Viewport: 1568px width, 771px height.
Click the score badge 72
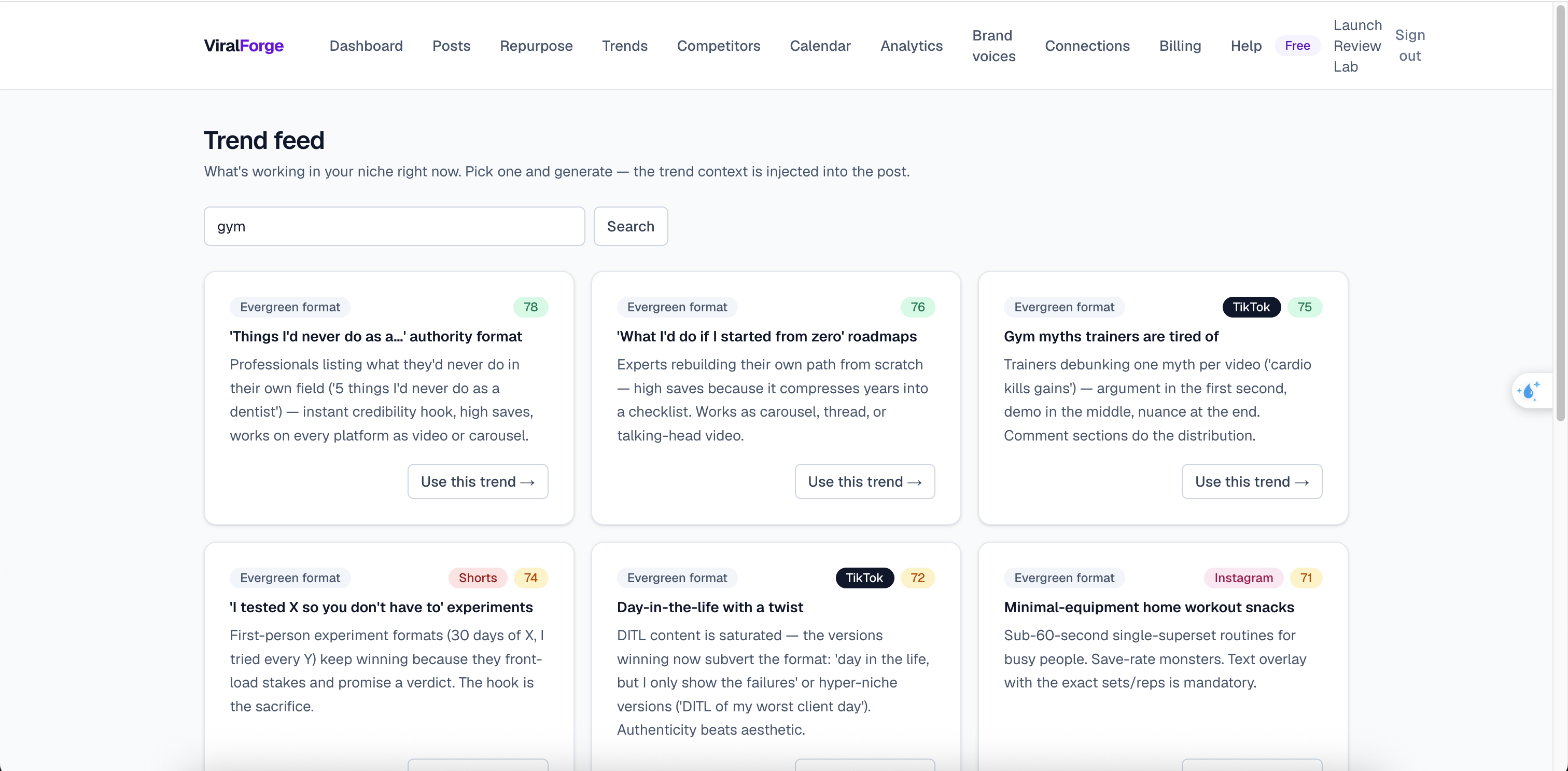pos(917,578)
